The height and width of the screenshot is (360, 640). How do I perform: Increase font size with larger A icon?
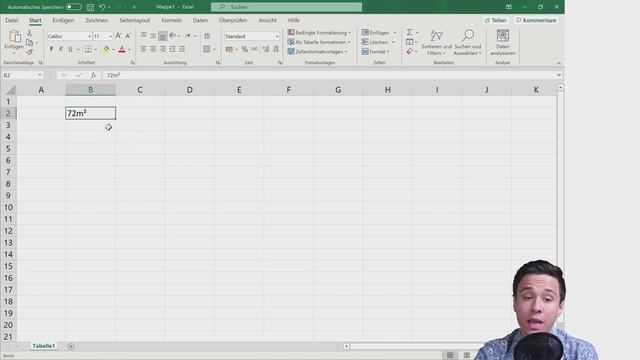coord(118,36)
